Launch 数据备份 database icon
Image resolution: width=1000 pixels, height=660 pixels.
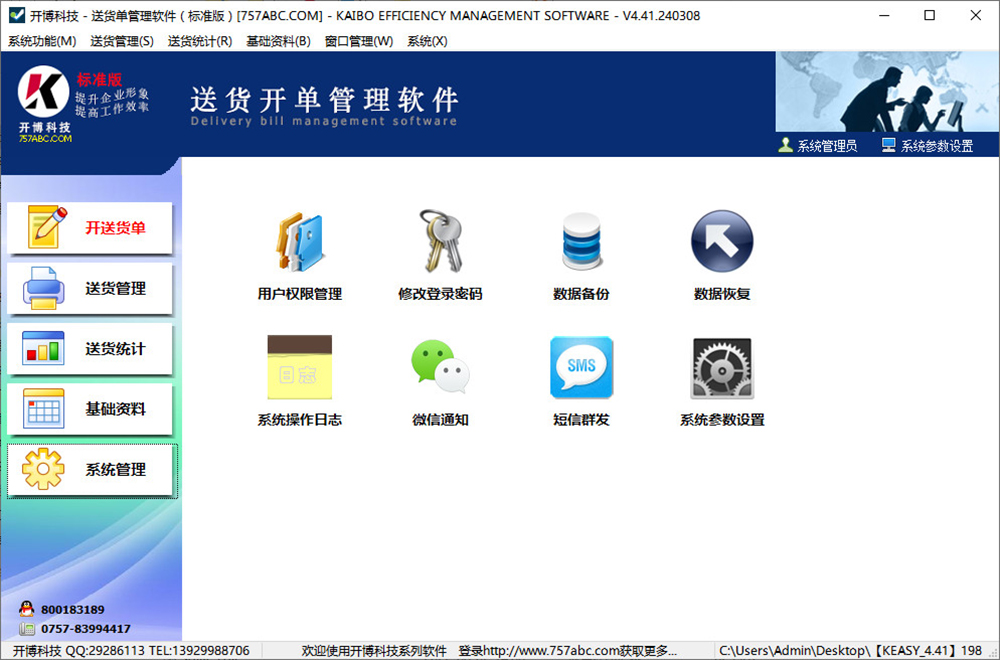[x=581, y=241]
